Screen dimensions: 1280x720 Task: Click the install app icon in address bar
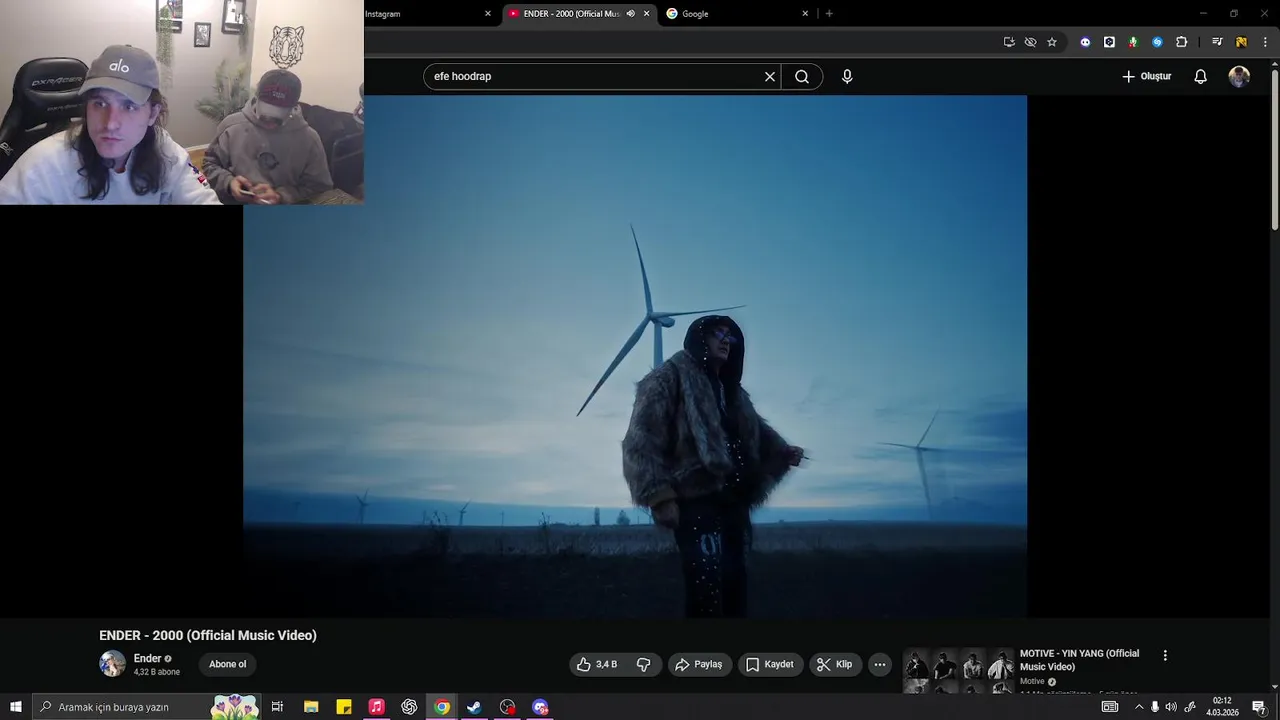pyautogui.click(x=1009, y=42)
